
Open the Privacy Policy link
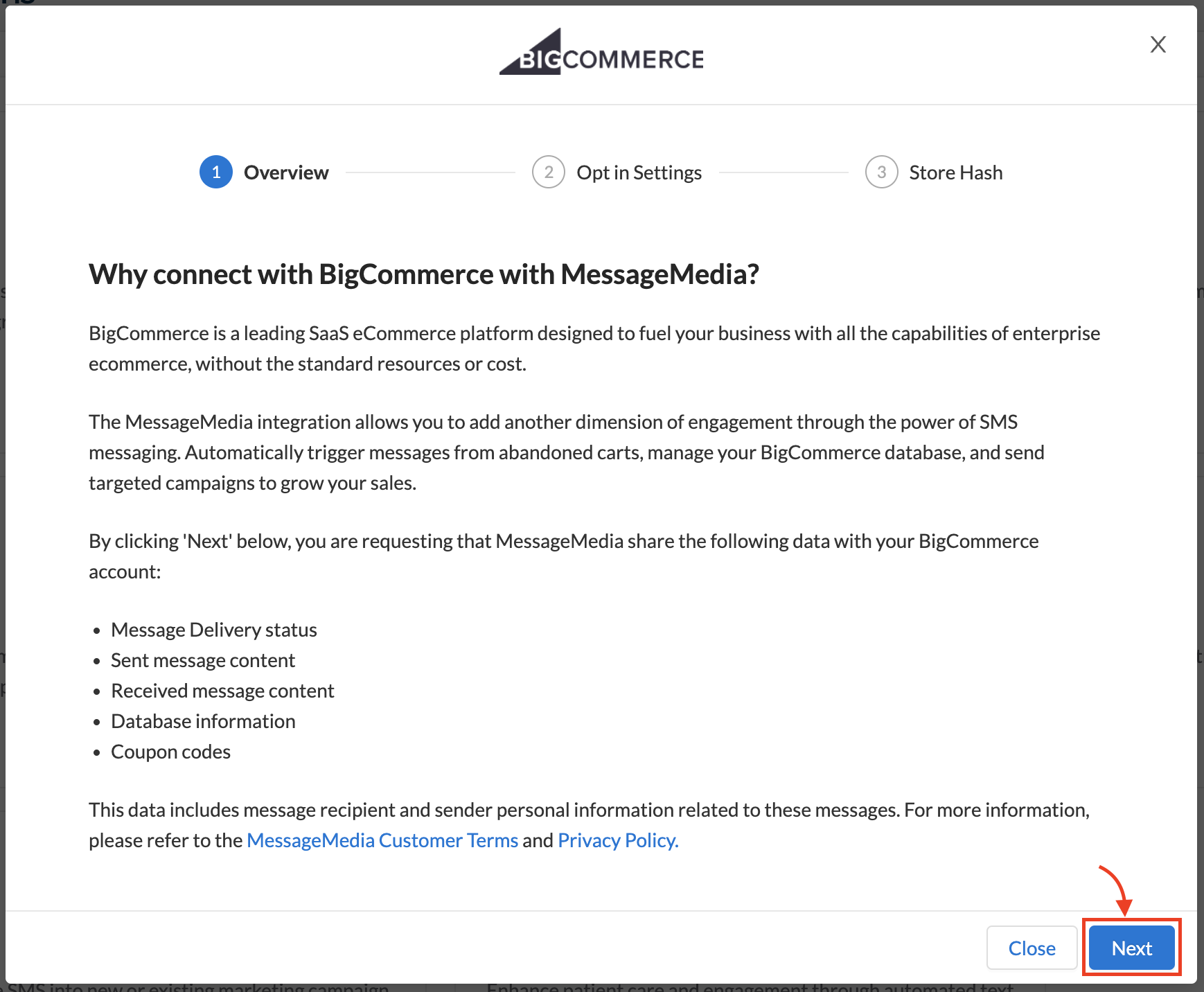point(618,840)
